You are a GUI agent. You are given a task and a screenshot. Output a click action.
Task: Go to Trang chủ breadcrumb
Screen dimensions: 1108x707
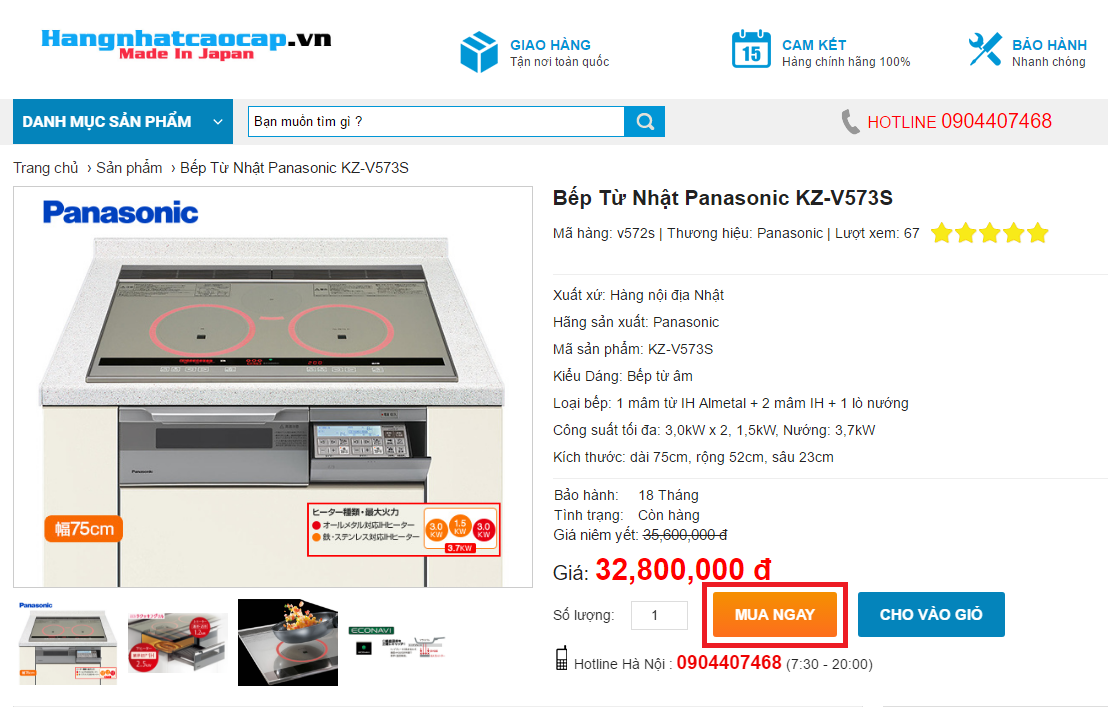(46, 168)
